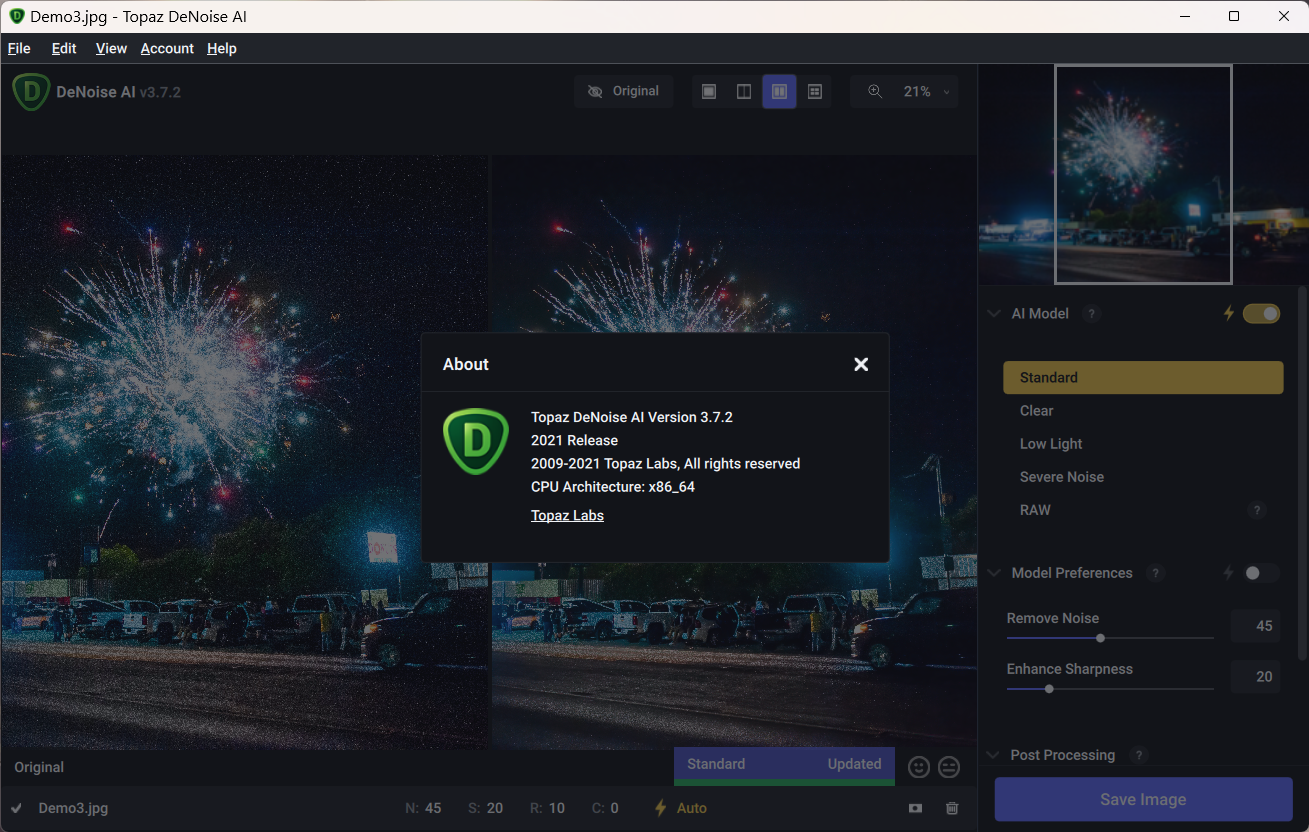This screenshot has width=1309, height=832.
Task: Select the Standard Updated preview tab
Action: (784, 765)
